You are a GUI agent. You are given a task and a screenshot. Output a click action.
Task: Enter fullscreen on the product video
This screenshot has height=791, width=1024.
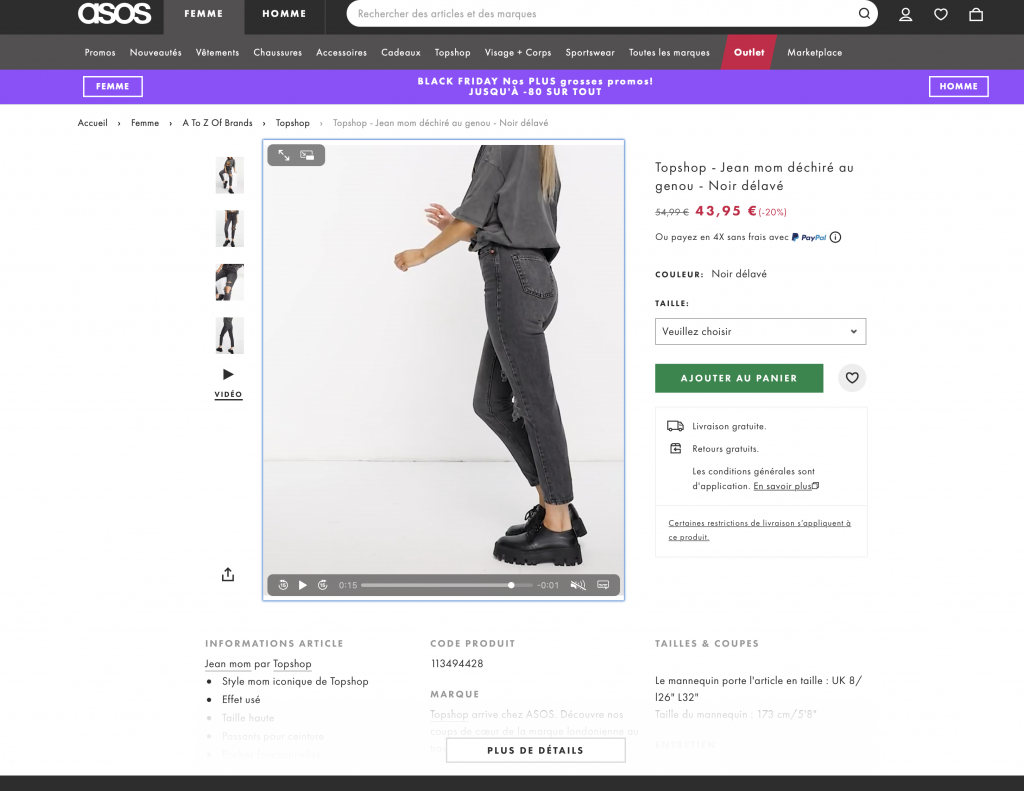(x=284, y=155)
